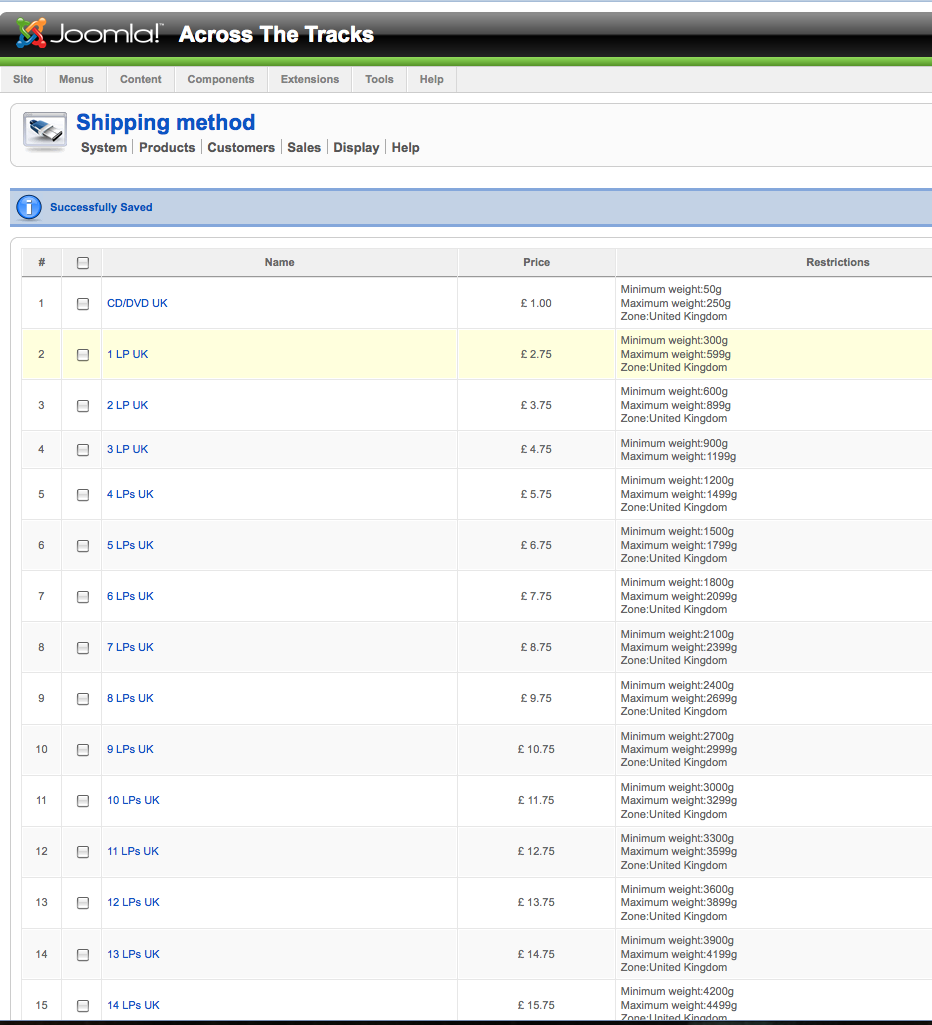Click the Shipping method page heading
Screen dimensions: 932x1025
[165, 122]
